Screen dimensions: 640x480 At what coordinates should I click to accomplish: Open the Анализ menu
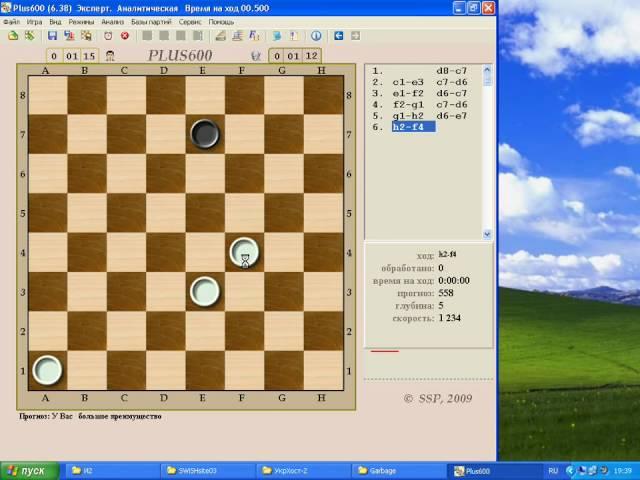click(113, 22)
